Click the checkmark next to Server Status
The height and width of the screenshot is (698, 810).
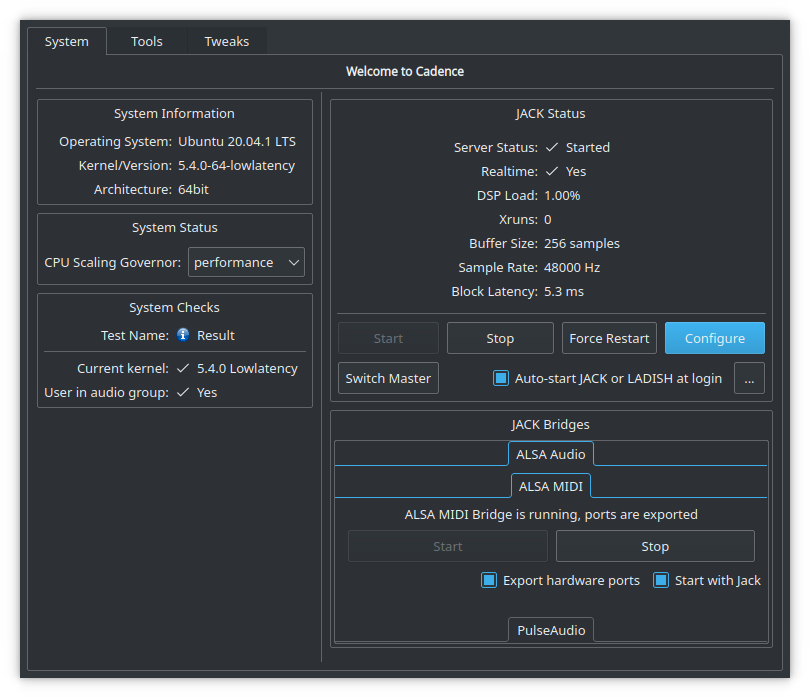(554, 147)
